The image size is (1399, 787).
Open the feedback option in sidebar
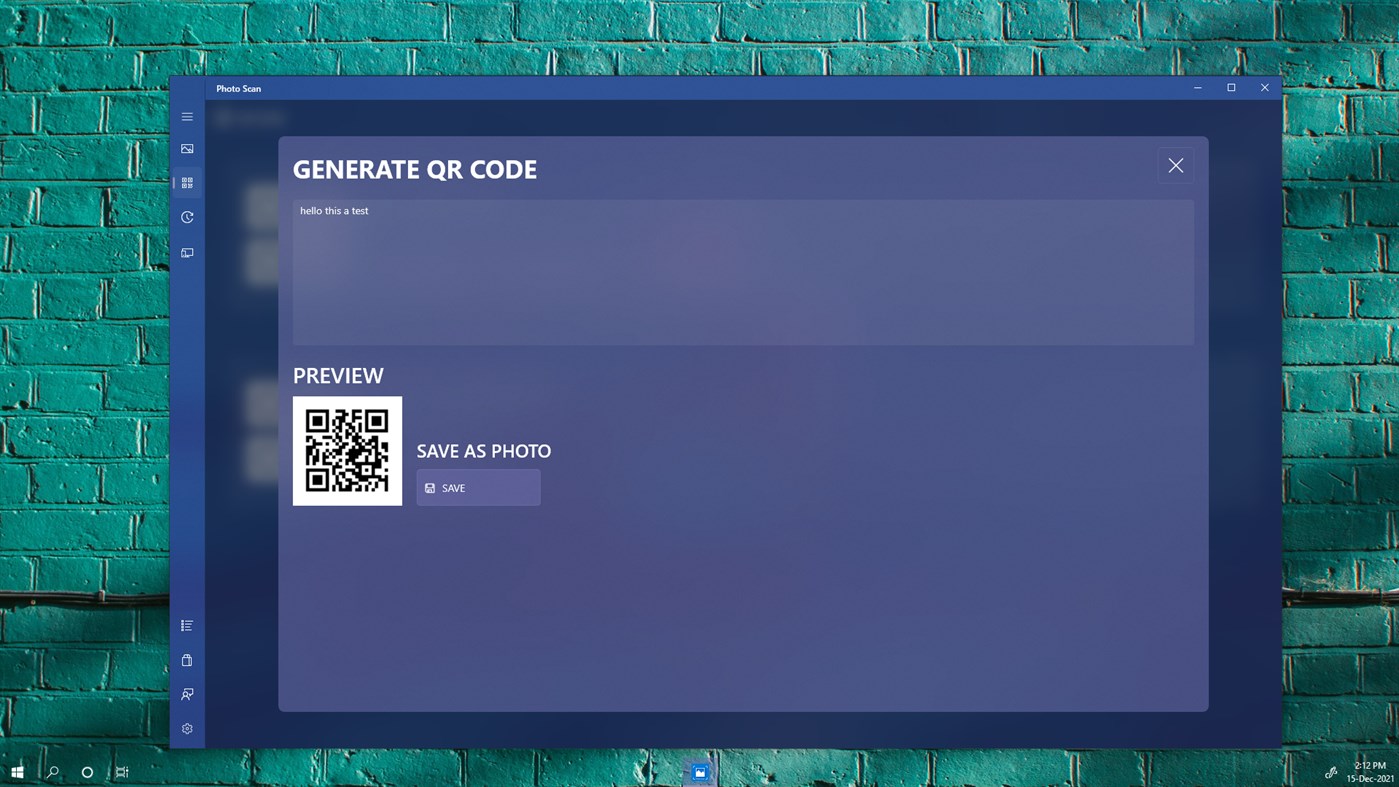[187, 694]
